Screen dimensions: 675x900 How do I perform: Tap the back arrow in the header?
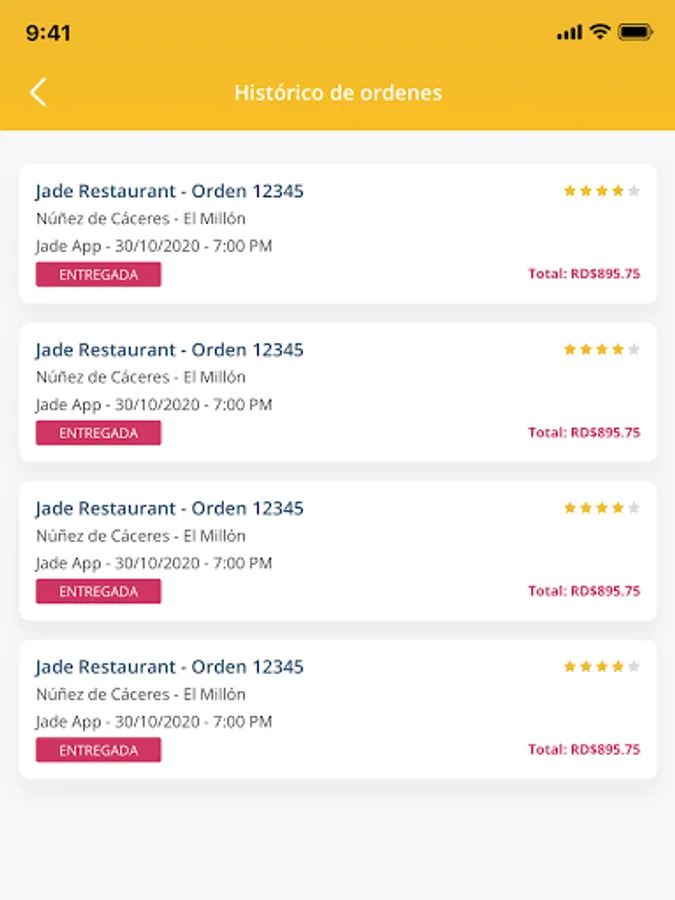point(38,93)
